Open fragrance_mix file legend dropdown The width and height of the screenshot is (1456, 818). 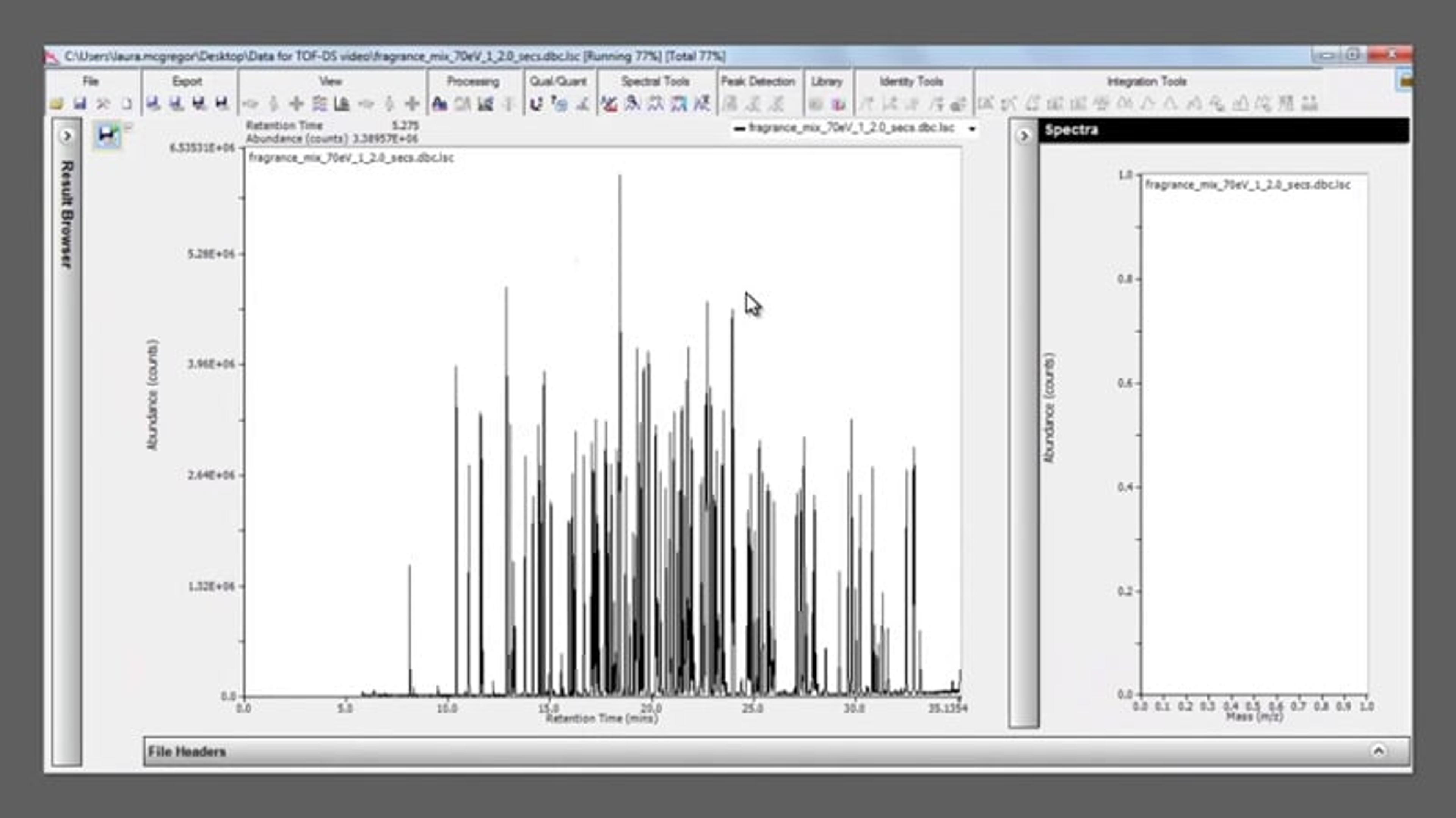click(x=972, y=129)
